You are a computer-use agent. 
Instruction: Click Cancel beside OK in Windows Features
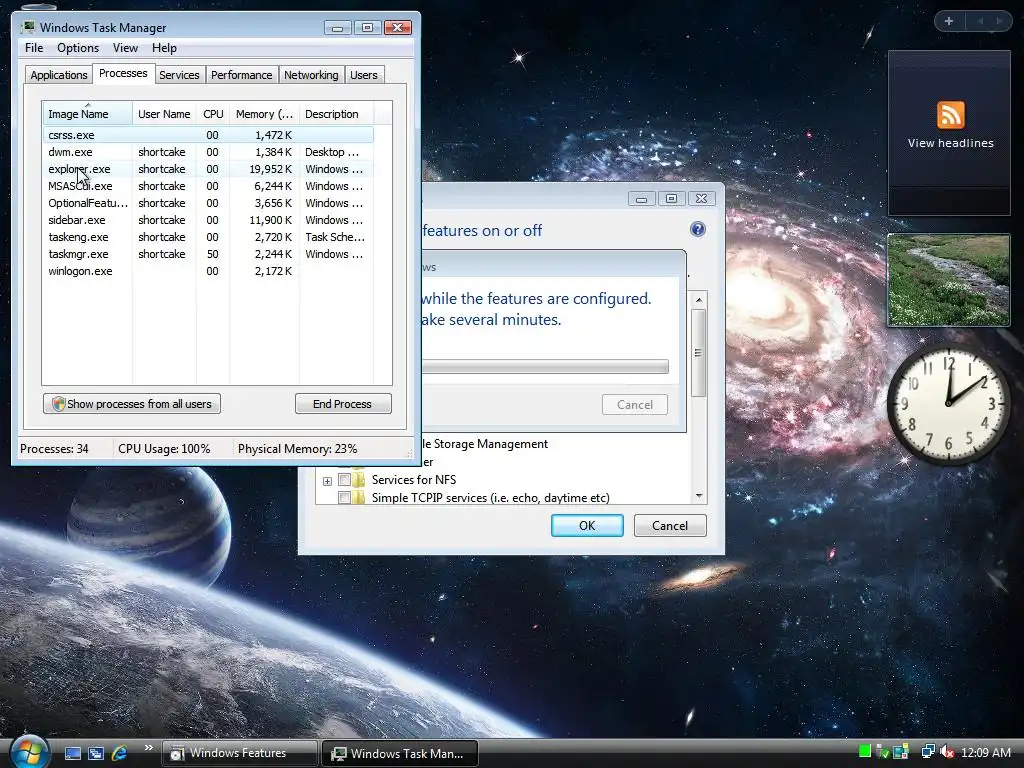coord(670,526)
